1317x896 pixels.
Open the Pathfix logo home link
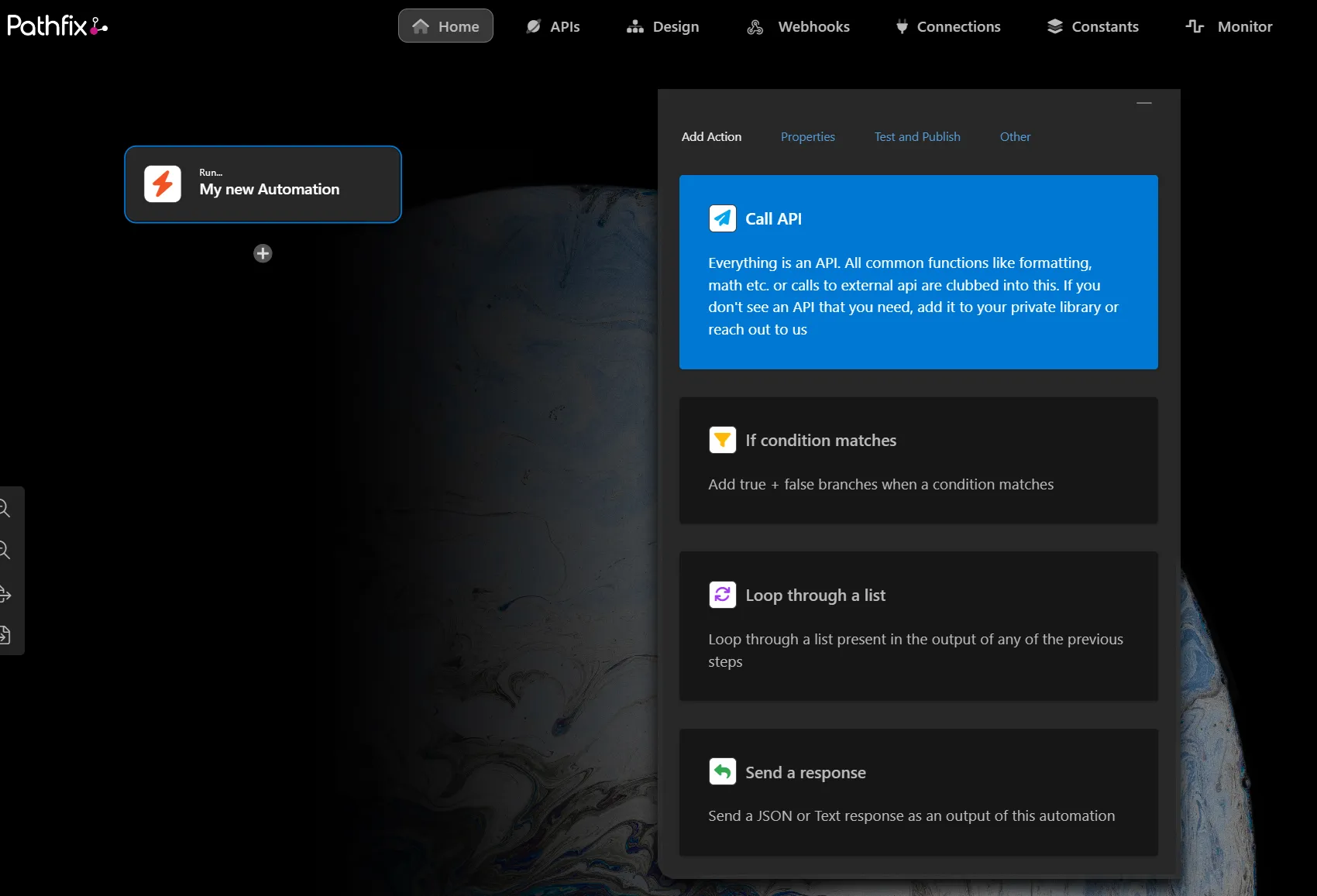[x=57, y=26]
